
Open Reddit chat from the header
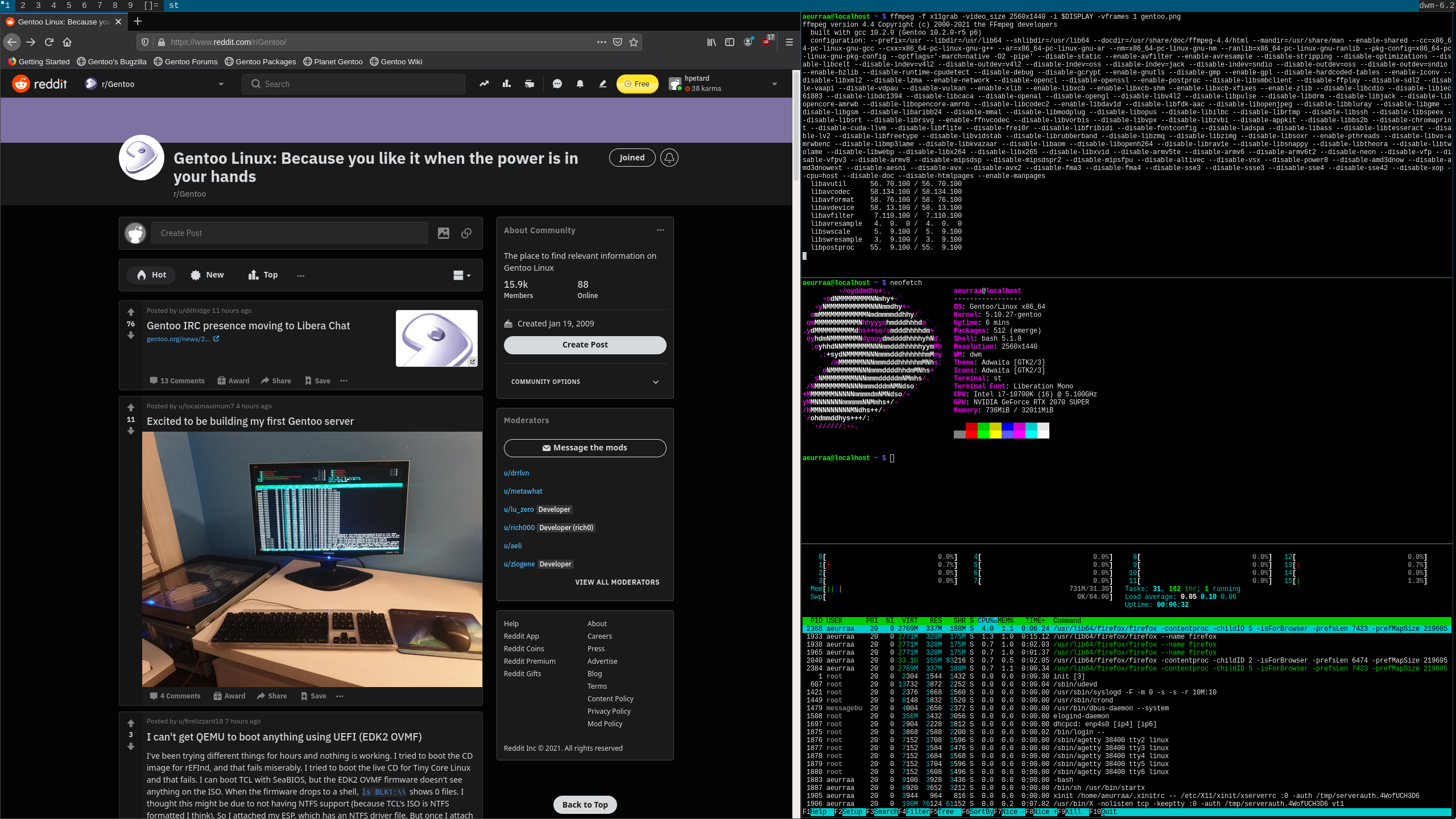pos(557,84)
